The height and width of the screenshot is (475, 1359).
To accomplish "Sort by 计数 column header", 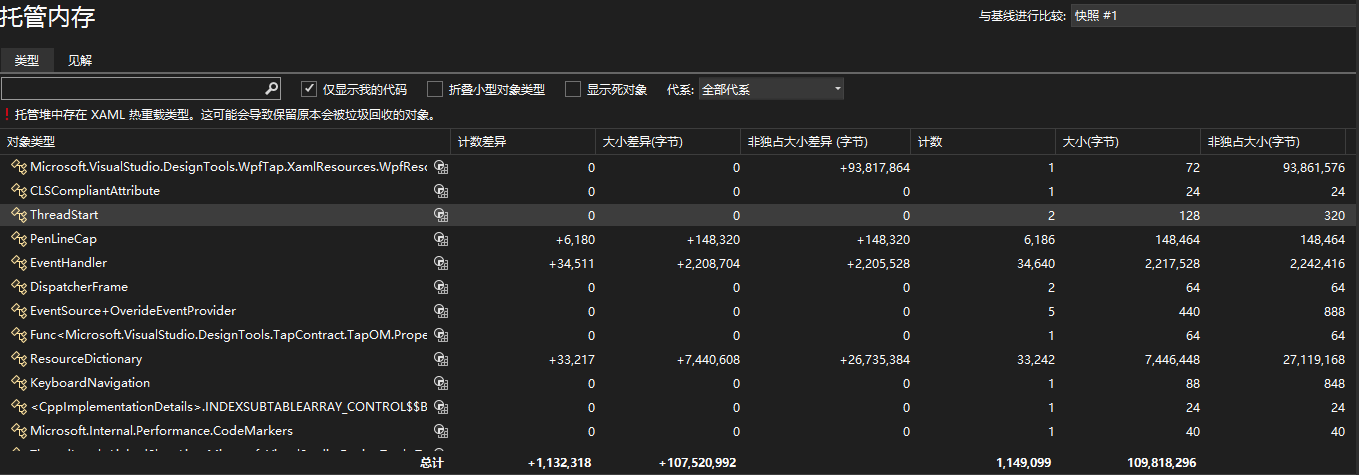I will pyautogui.click(x=983, y=142).
